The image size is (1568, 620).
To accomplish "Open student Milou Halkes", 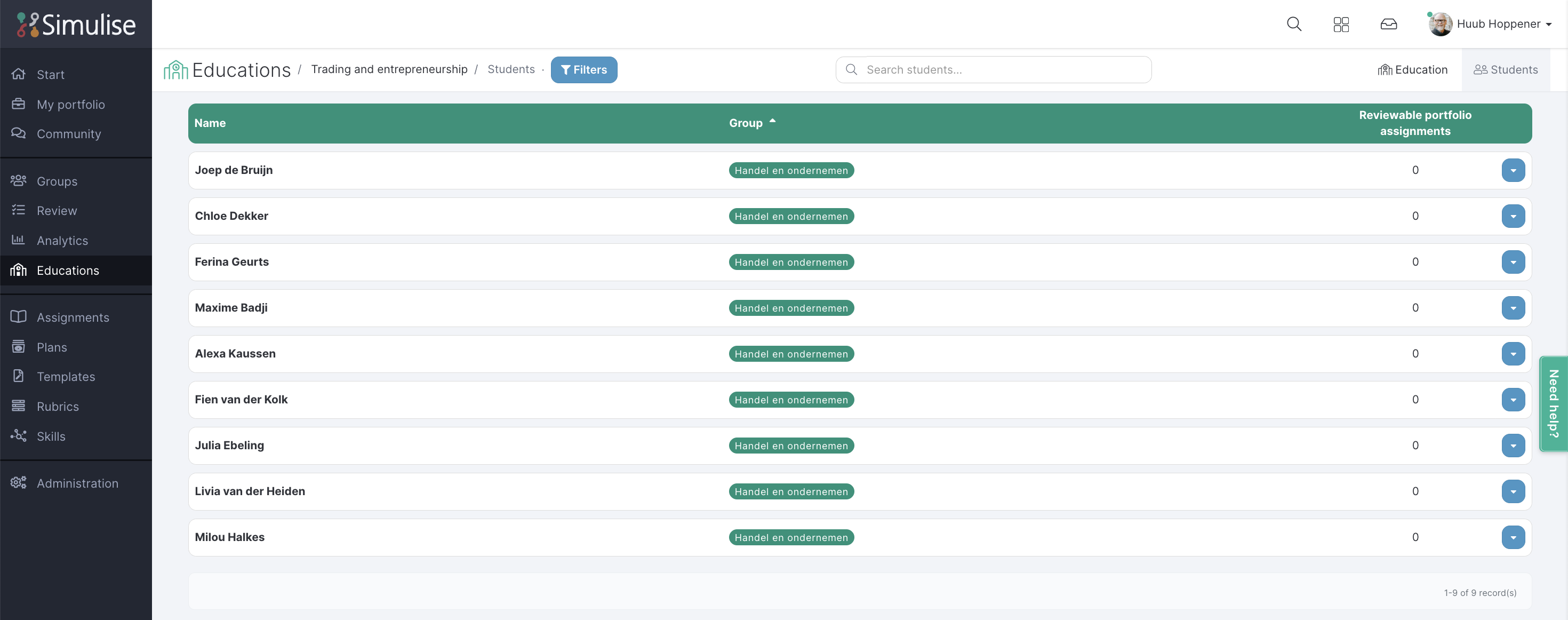I will 229,537.
